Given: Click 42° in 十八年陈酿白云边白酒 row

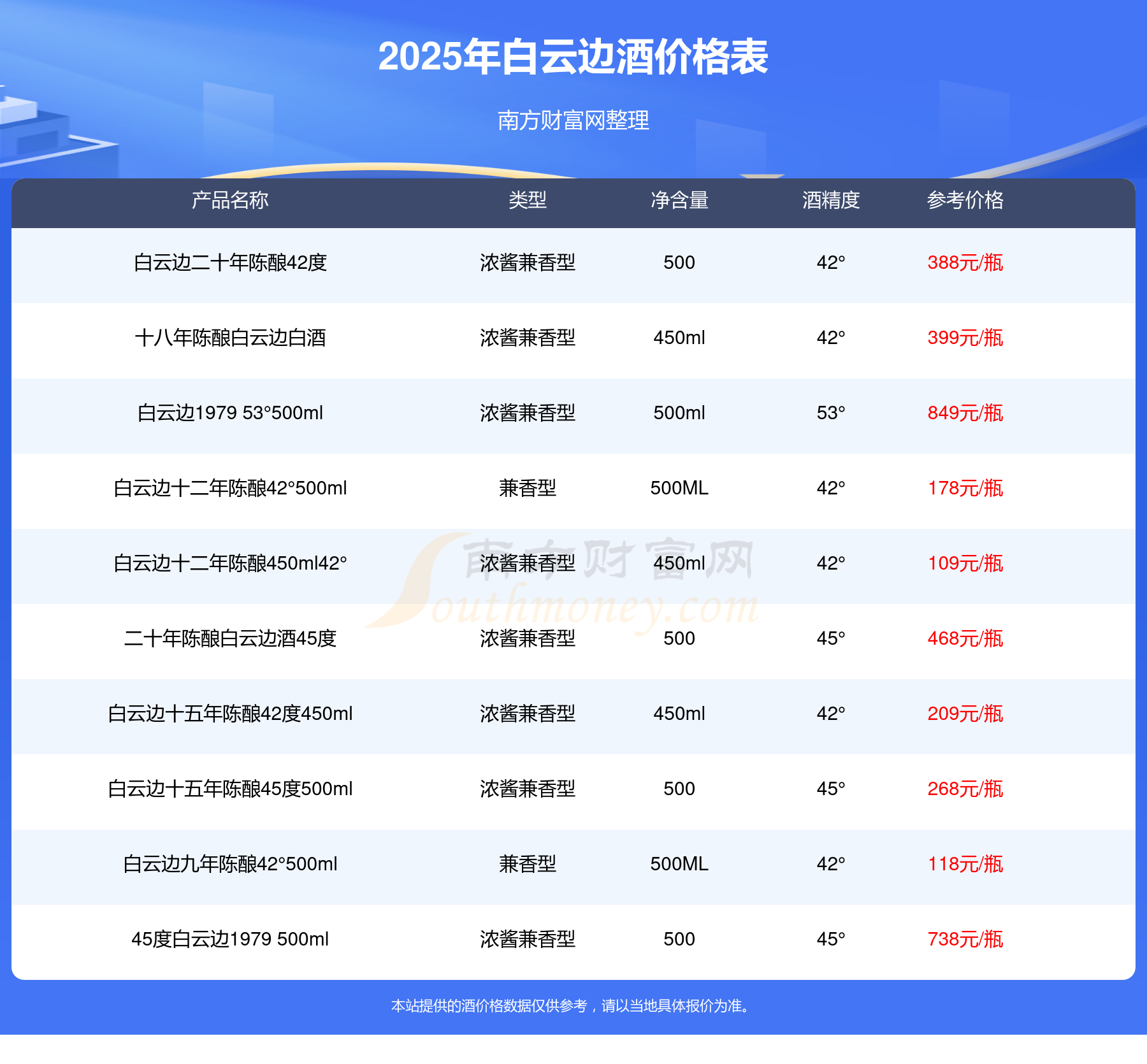Looking at the screenshot, I should (831, 338).
